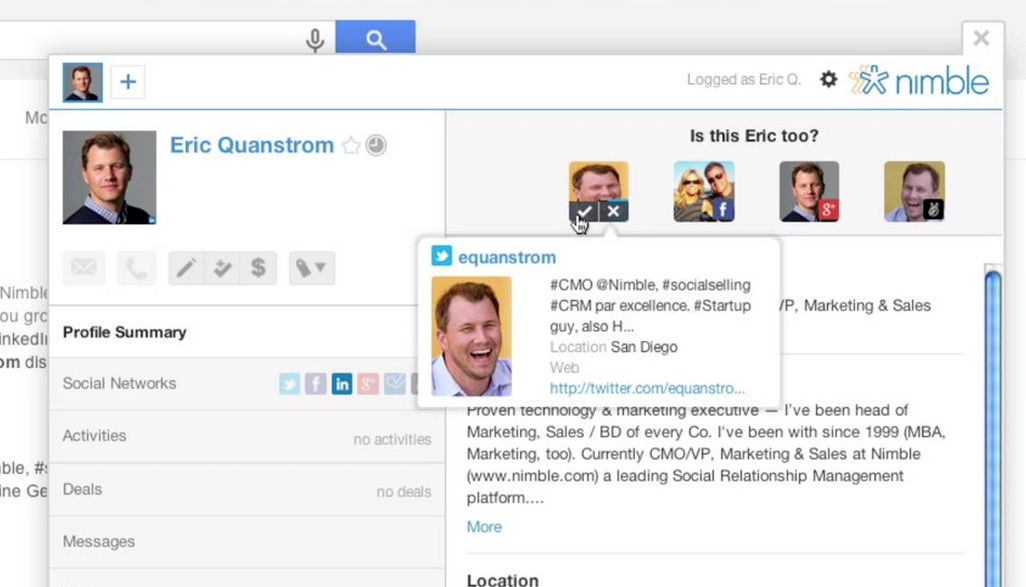Reject the Twitter profile match X
1026x587 pixels.
(614, 211)
